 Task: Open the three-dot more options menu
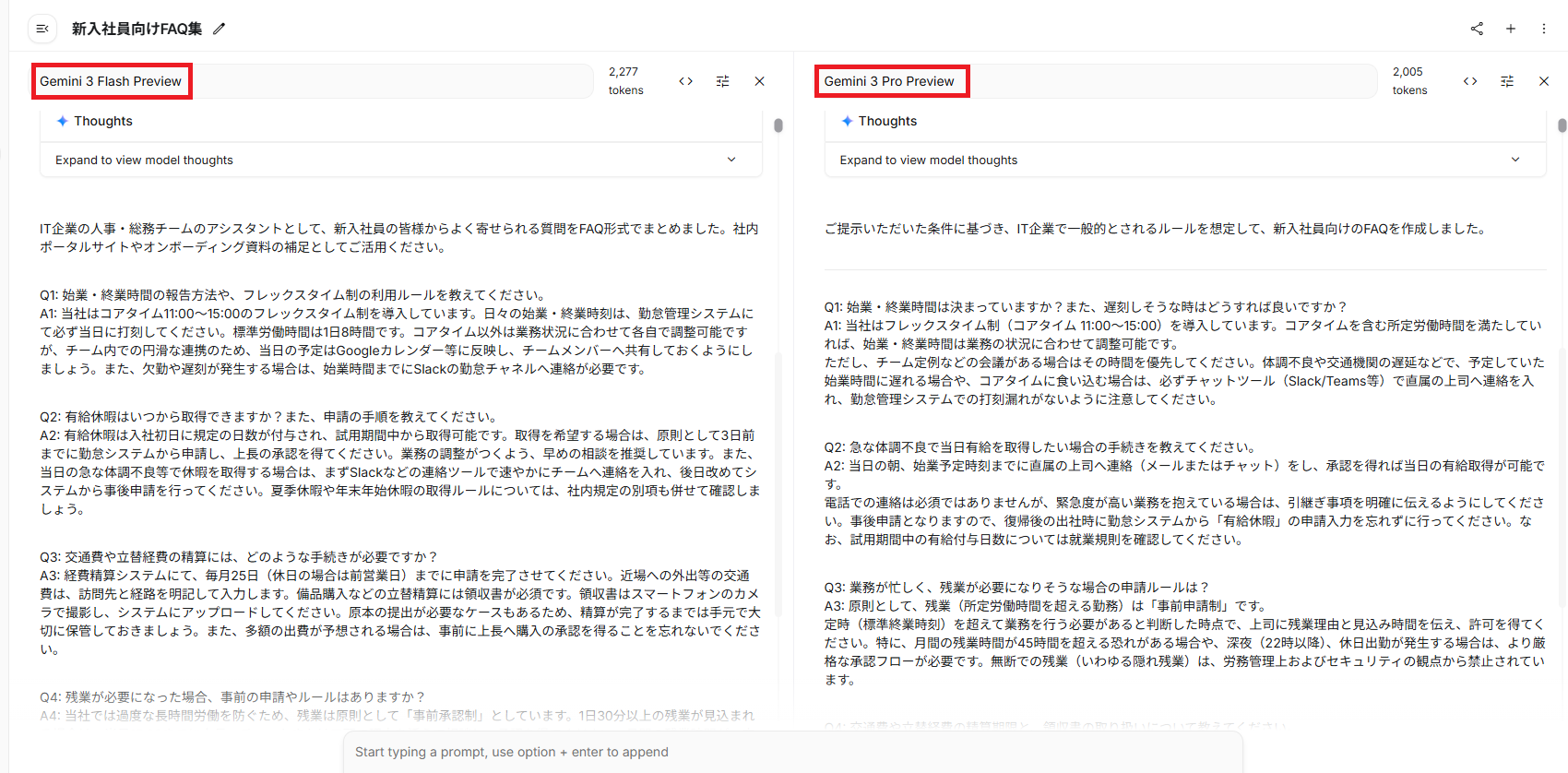1544,29
